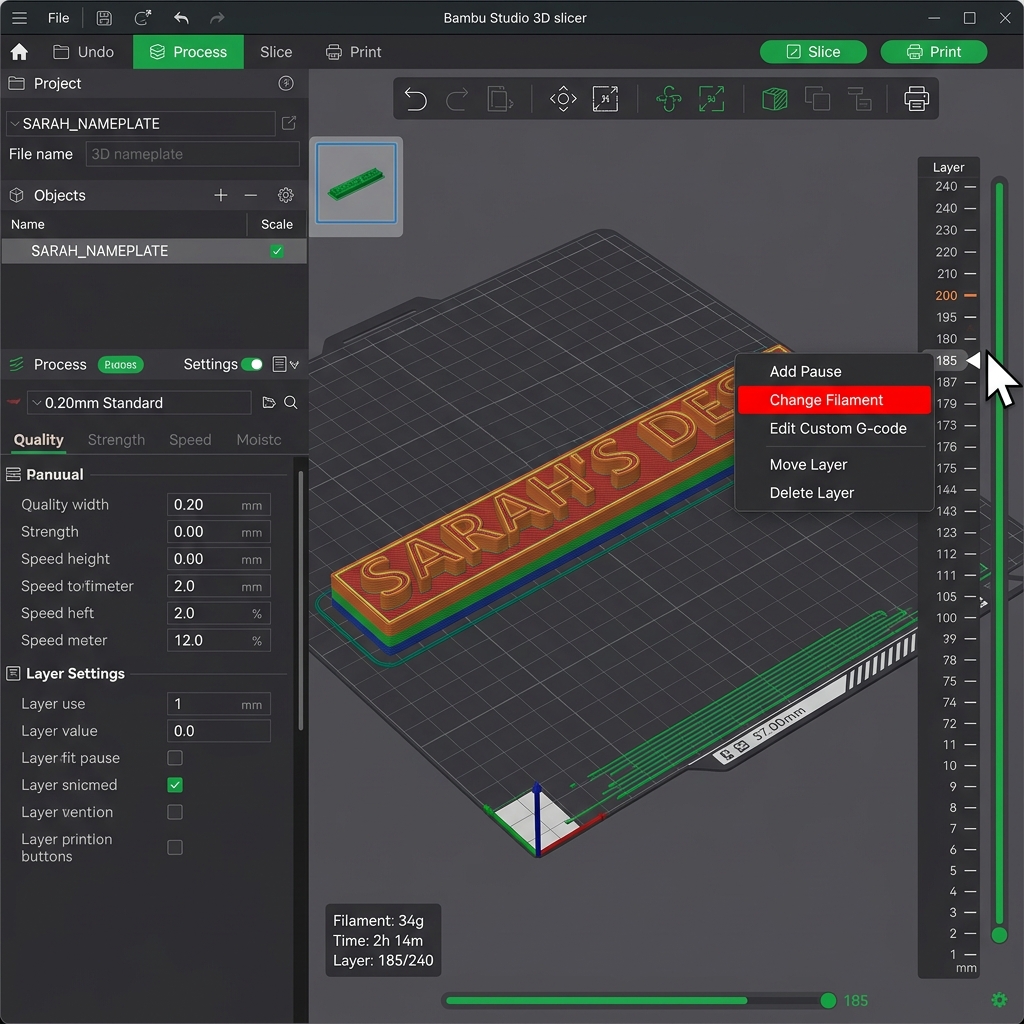Click the Layer use value field
The image size is (1024, 1024).
(218, 703)
